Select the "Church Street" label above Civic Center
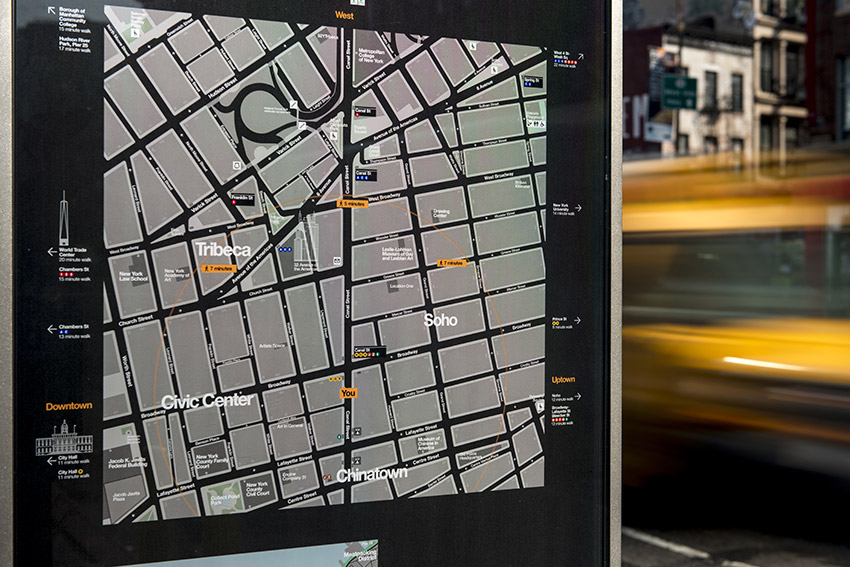The image size is (850, 567). pos(136,320)
